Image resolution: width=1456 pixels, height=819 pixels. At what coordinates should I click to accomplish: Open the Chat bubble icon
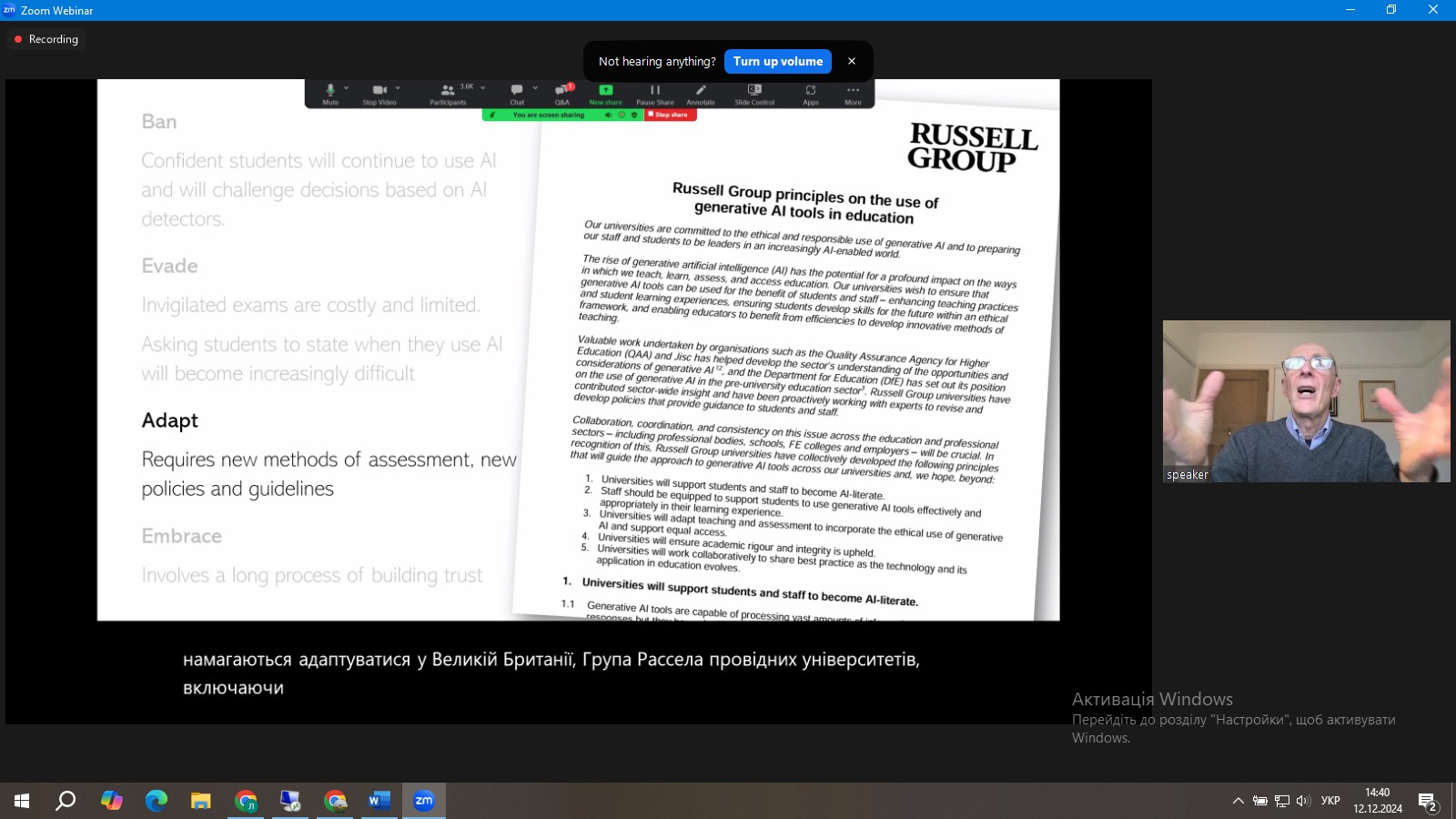click(x=517, y=89)
